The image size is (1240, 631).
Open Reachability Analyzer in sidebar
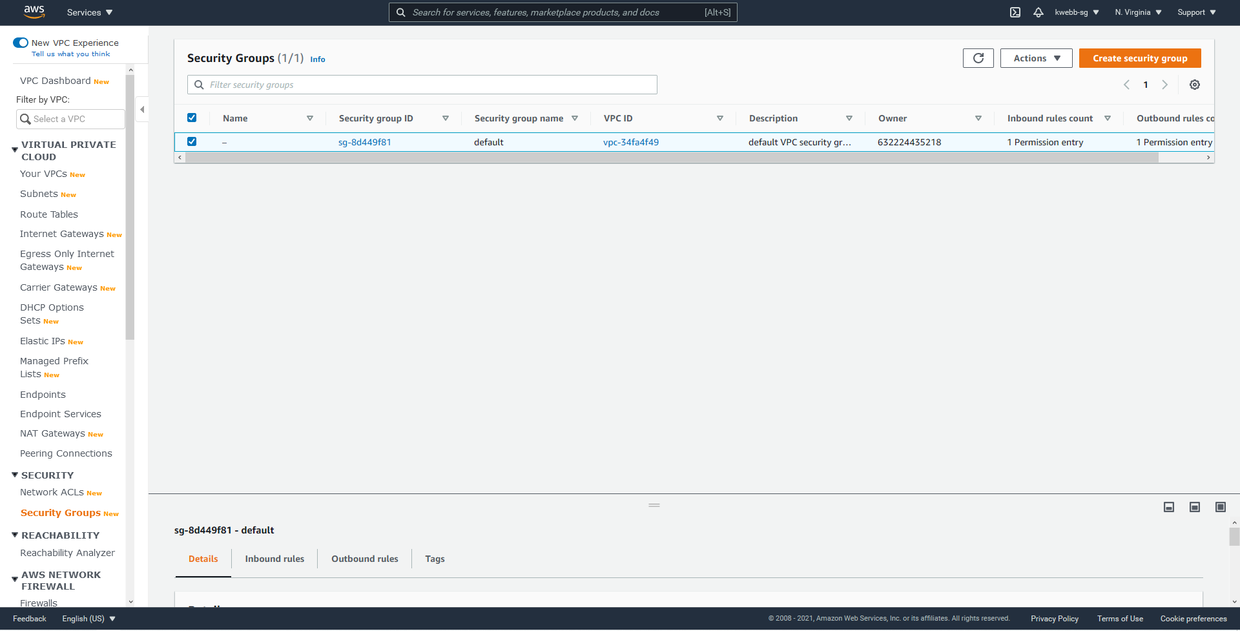pyautogui.click(x=68, y=553)
